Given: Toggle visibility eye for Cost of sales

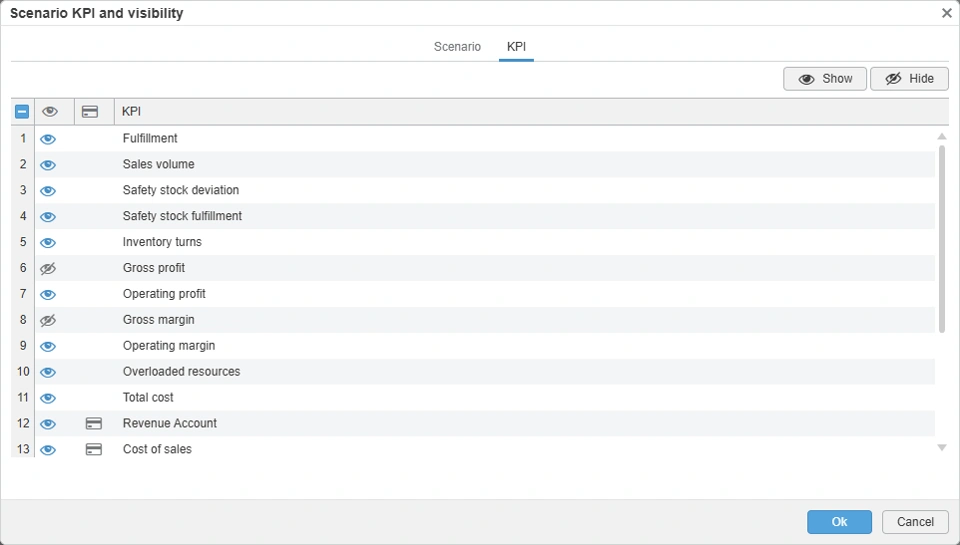Looking at the screenshot, I should (48, 450).
